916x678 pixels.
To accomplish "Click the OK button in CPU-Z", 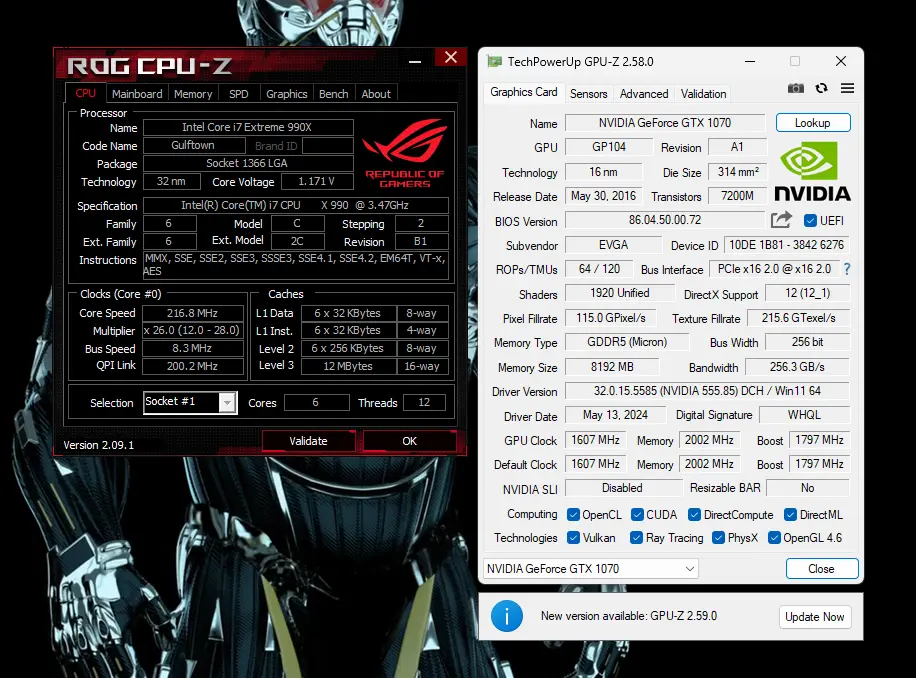I will [x=410, y=441].
